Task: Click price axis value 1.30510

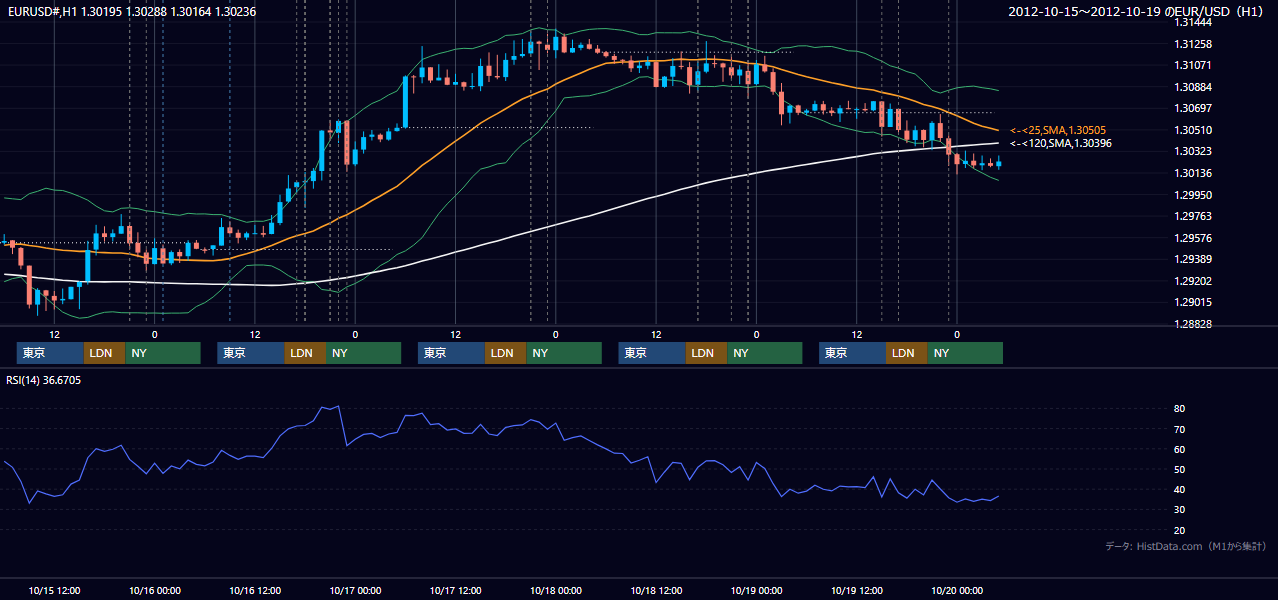Action: (x=1192, y=130)
